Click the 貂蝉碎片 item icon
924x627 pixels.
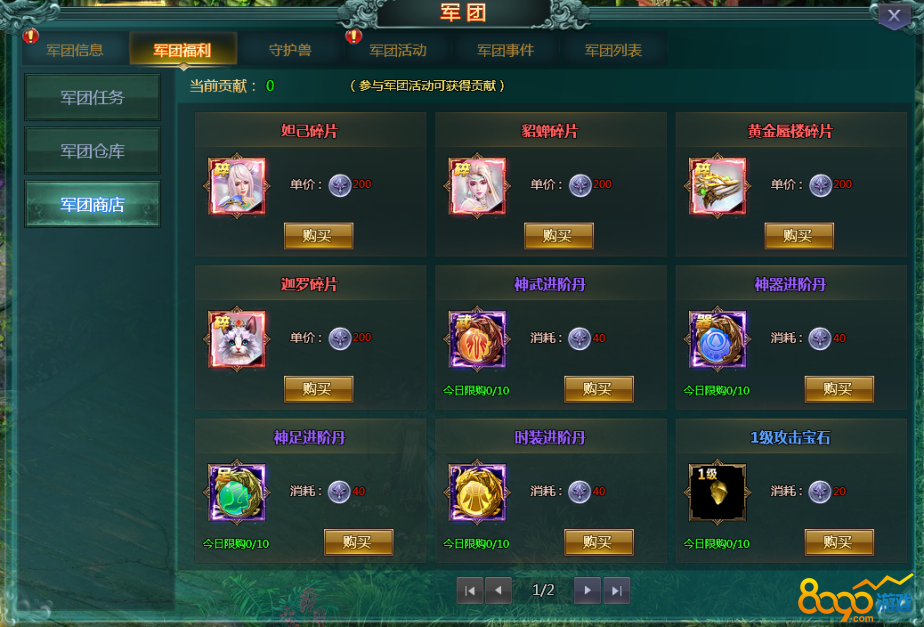coord(477,186)
